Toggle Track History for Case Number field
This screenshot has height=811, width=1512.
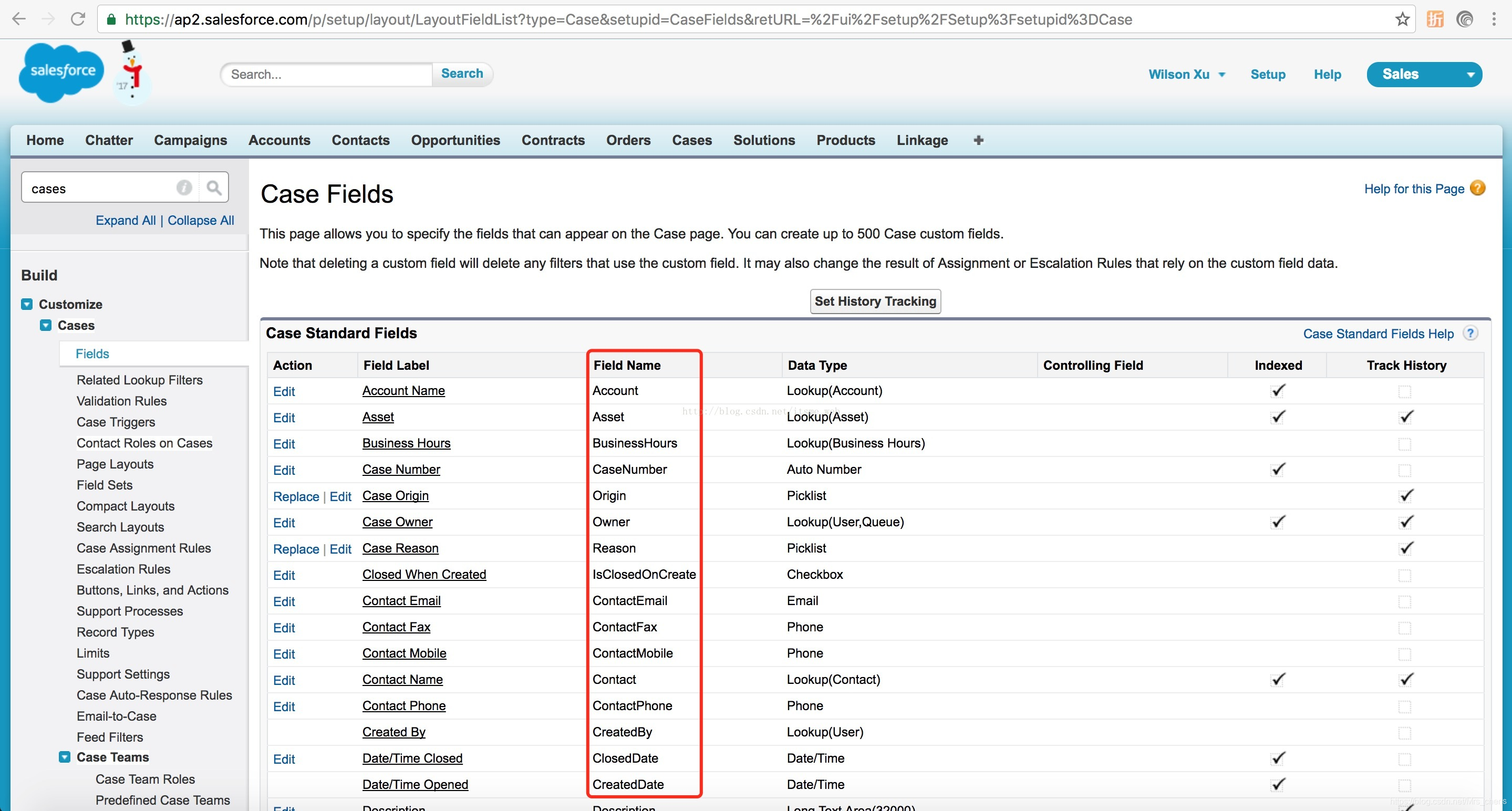(x=1405, y=469)
